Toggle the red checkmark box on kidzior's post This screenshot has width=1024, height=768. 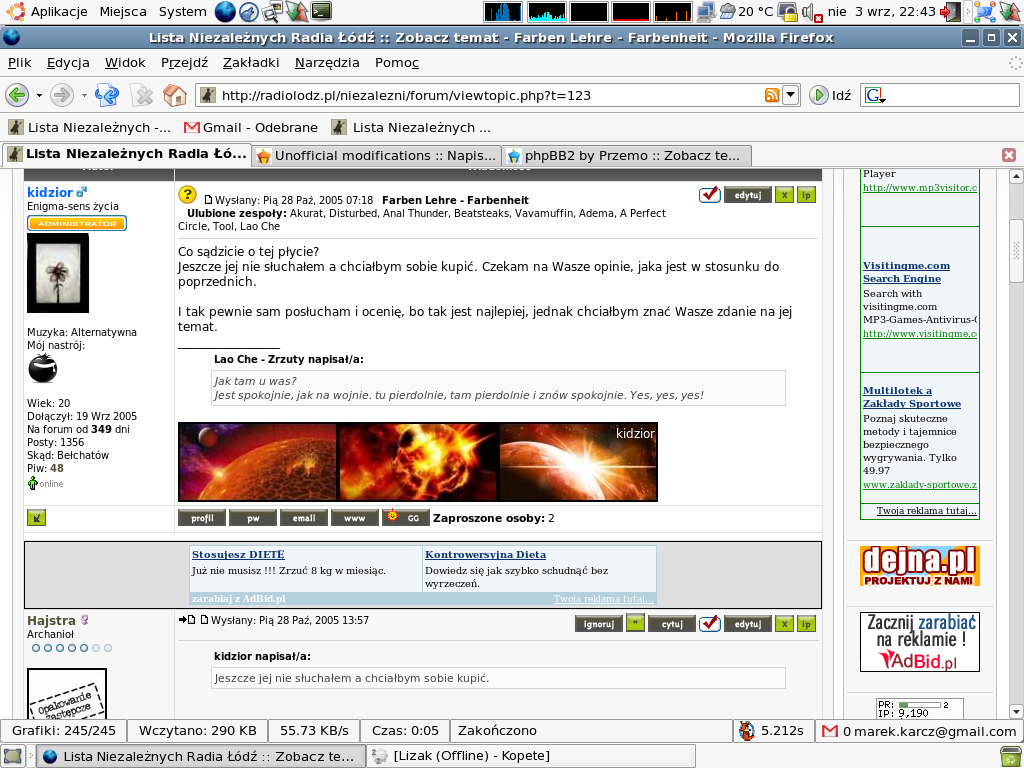(710, 195)
